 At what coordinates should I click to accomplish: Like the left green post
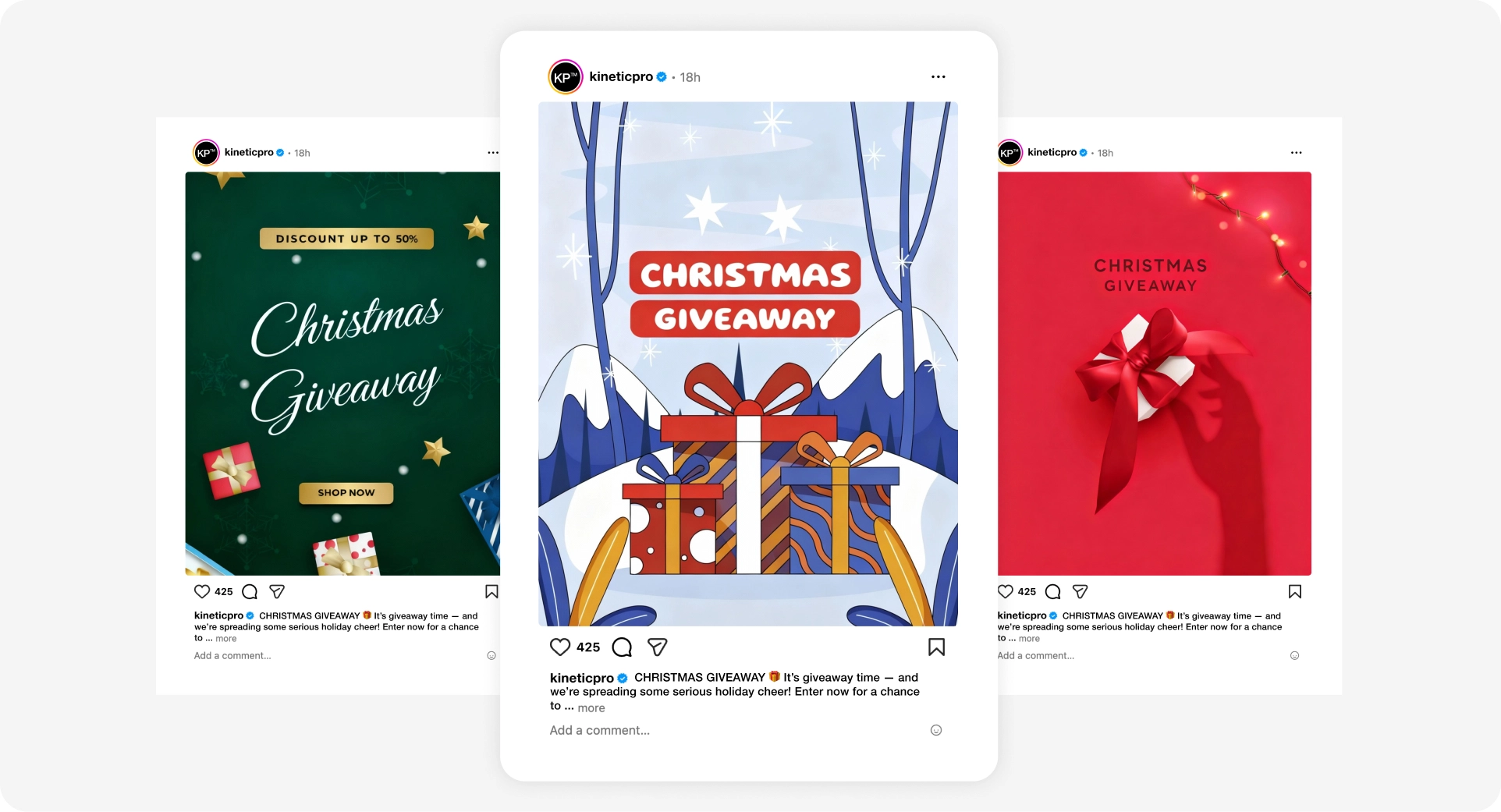202,591
